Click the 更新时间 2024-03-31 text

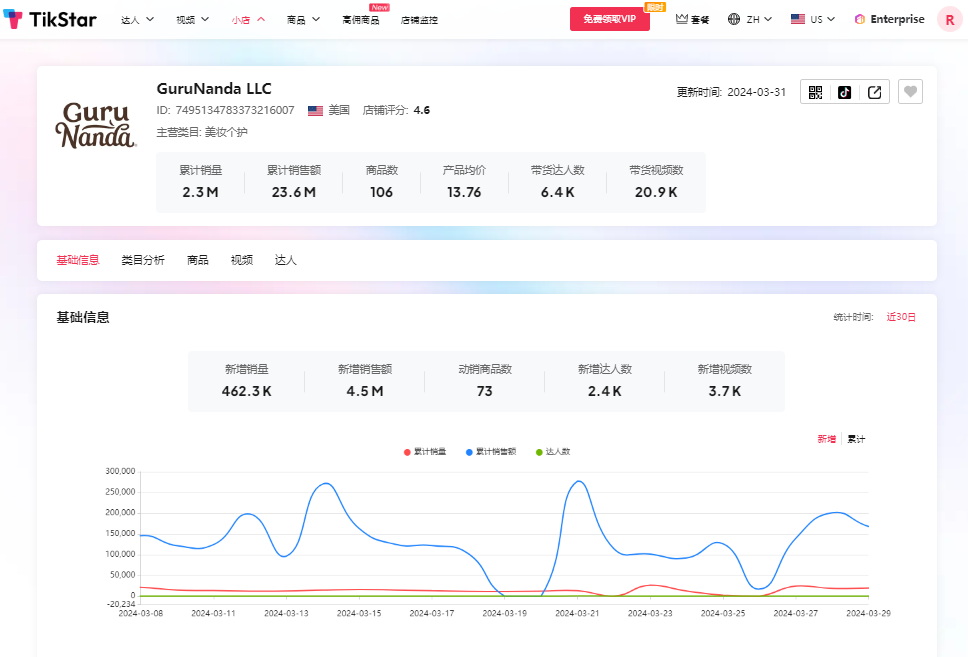(x=731, y=92)
